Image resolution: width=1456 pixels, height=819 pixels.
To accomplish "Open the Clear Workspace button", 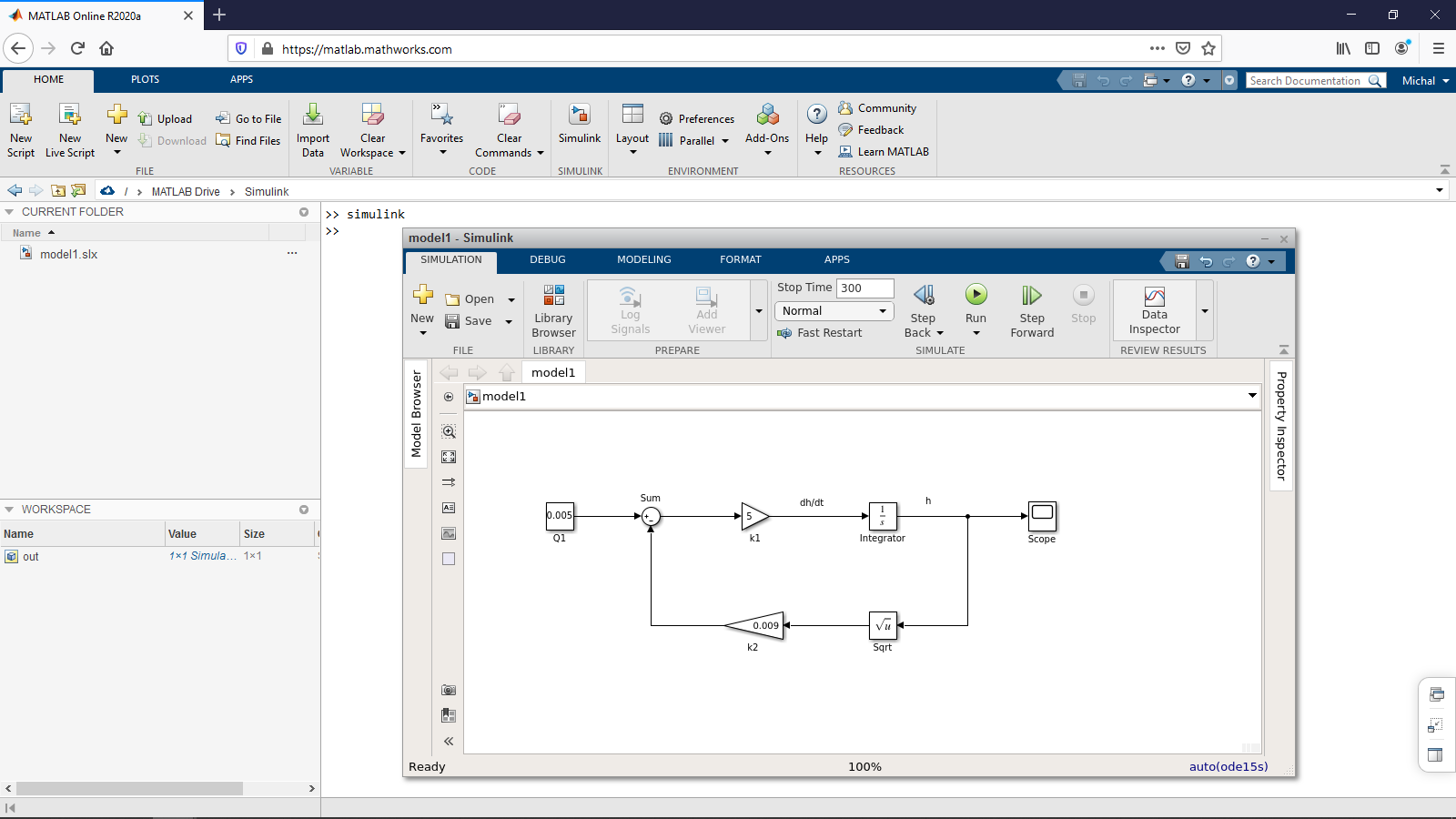I will [x=373, y=130].
